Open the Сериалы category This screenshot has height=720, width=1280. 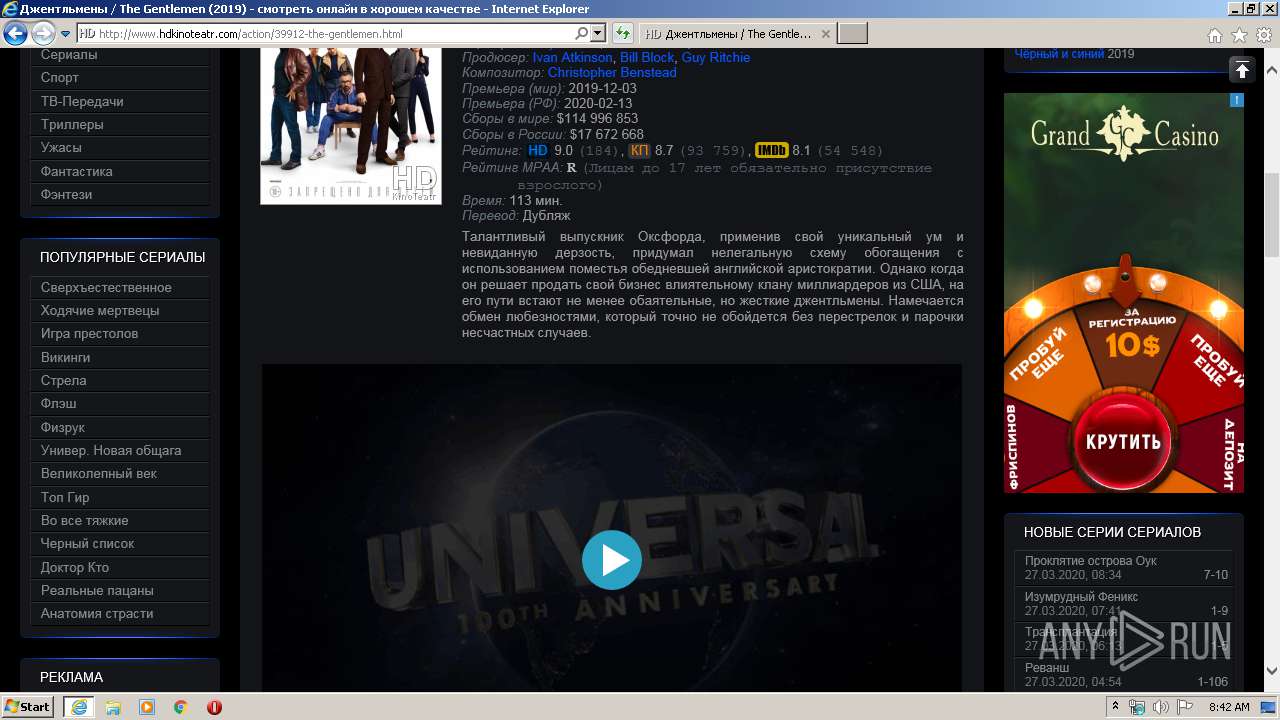[x=120, y=54]
